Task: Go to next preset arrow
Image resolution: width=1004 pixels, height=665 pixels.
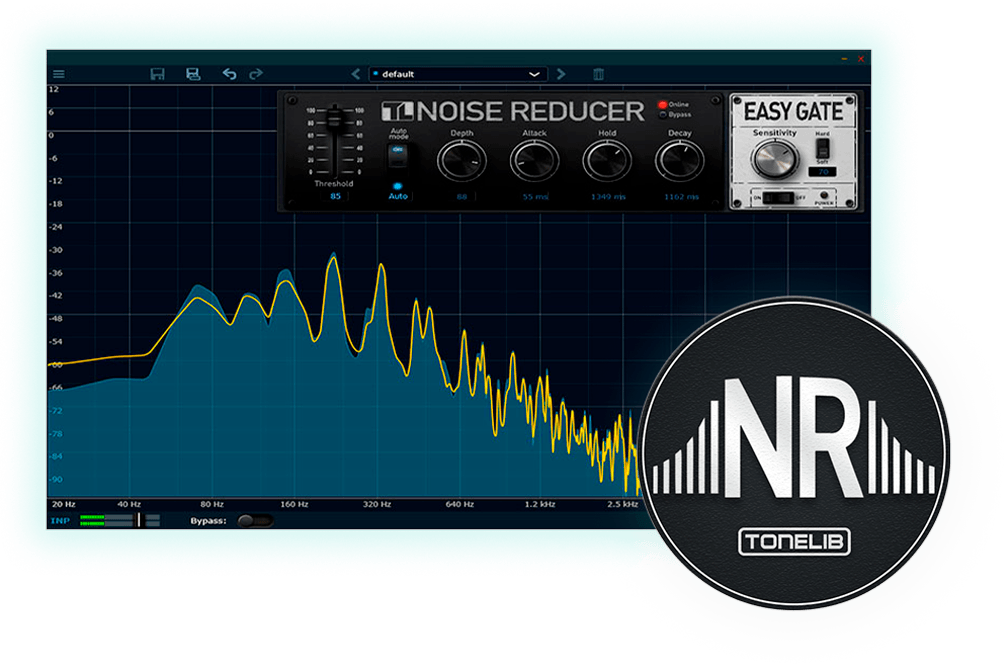Action: [x=561, y=74]
